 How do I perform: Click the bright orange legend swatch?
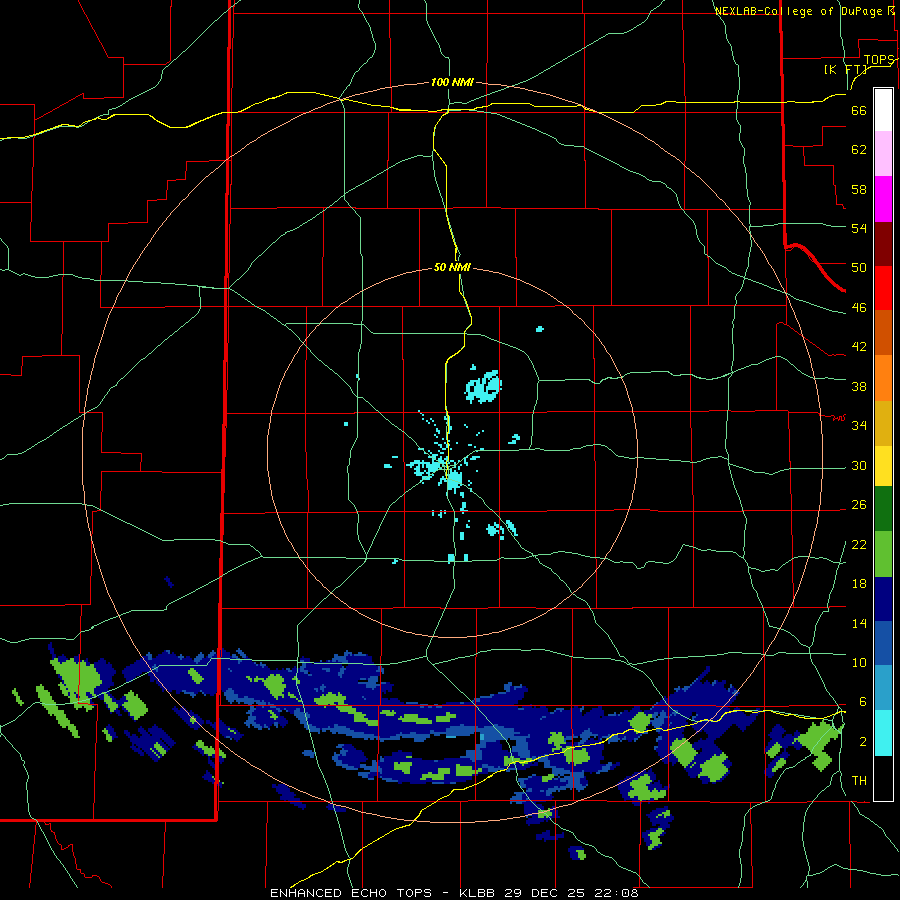[883, 378]
